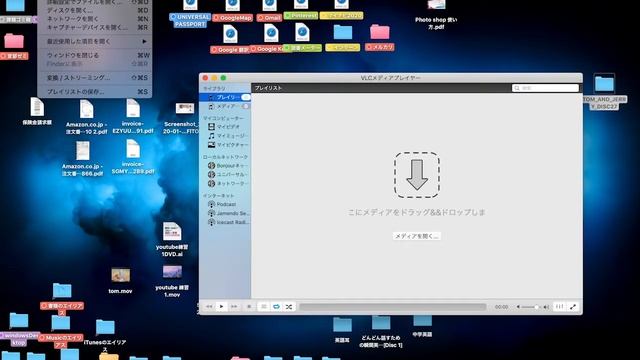The image size is (640, 360).
Task: Select the TOM_AND_JERRY_DISC27 folder
Action: coord(604,91)
